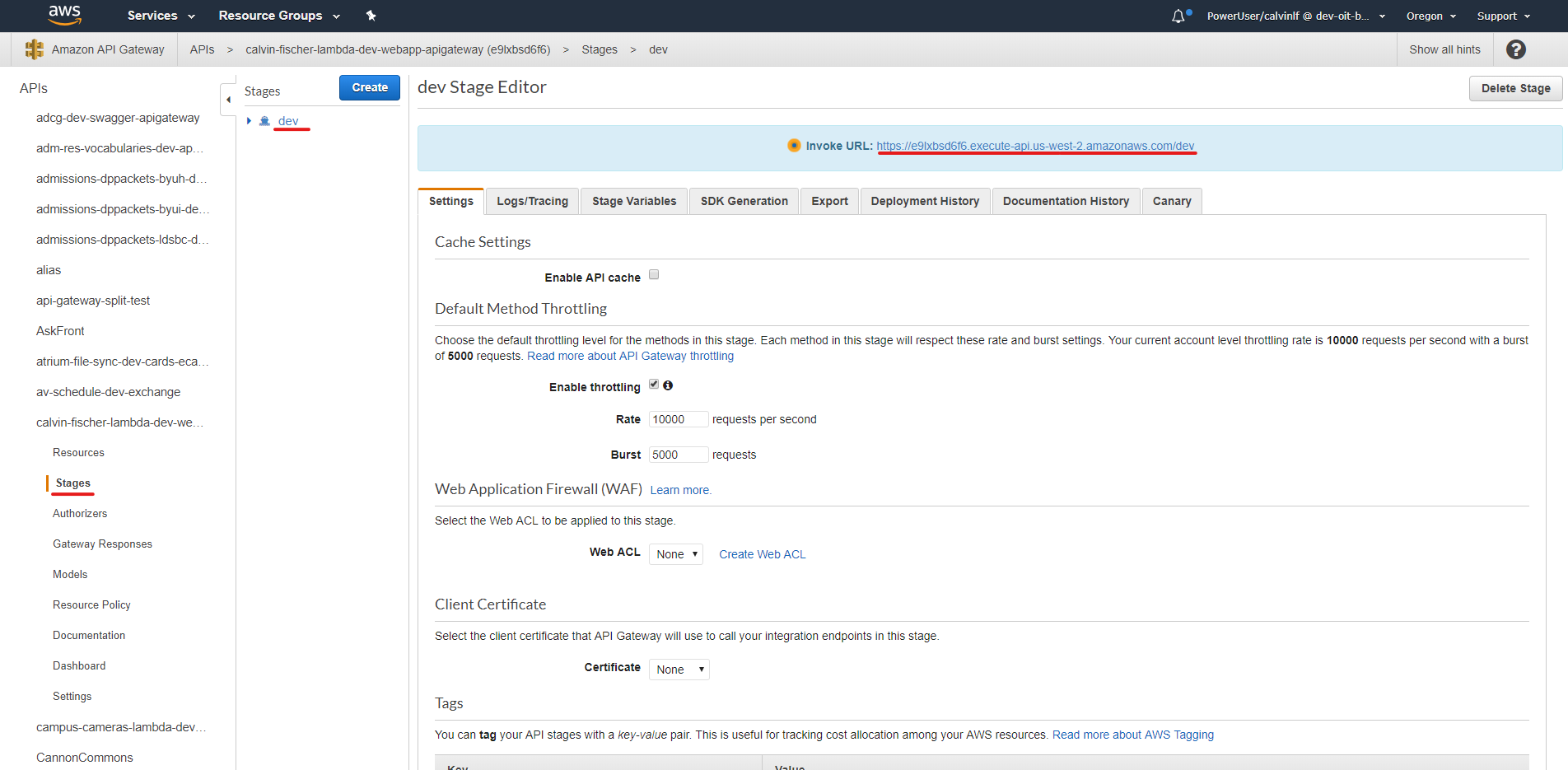Open the Canary tab
The height and width of the screenshot is (770, 1568).
(1172, 201)
